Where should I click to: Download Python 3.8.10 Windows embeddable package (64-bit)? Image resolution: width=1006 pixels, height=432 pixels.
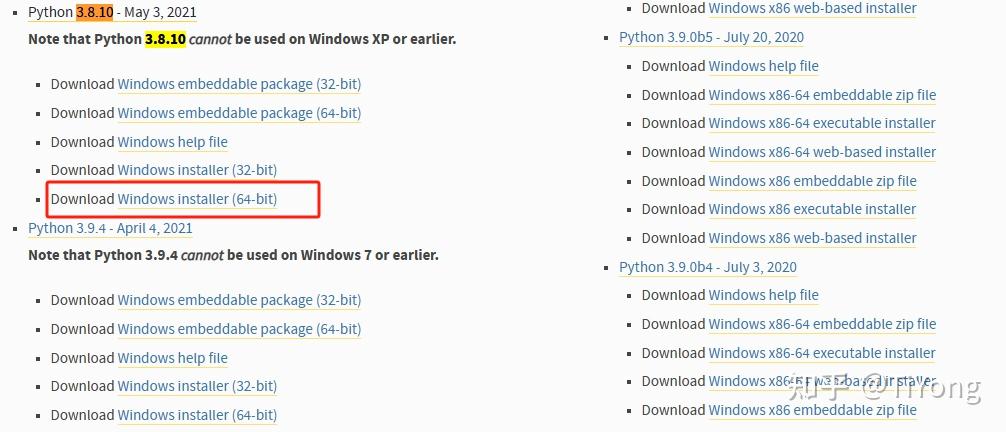click(x=239, y=113)
